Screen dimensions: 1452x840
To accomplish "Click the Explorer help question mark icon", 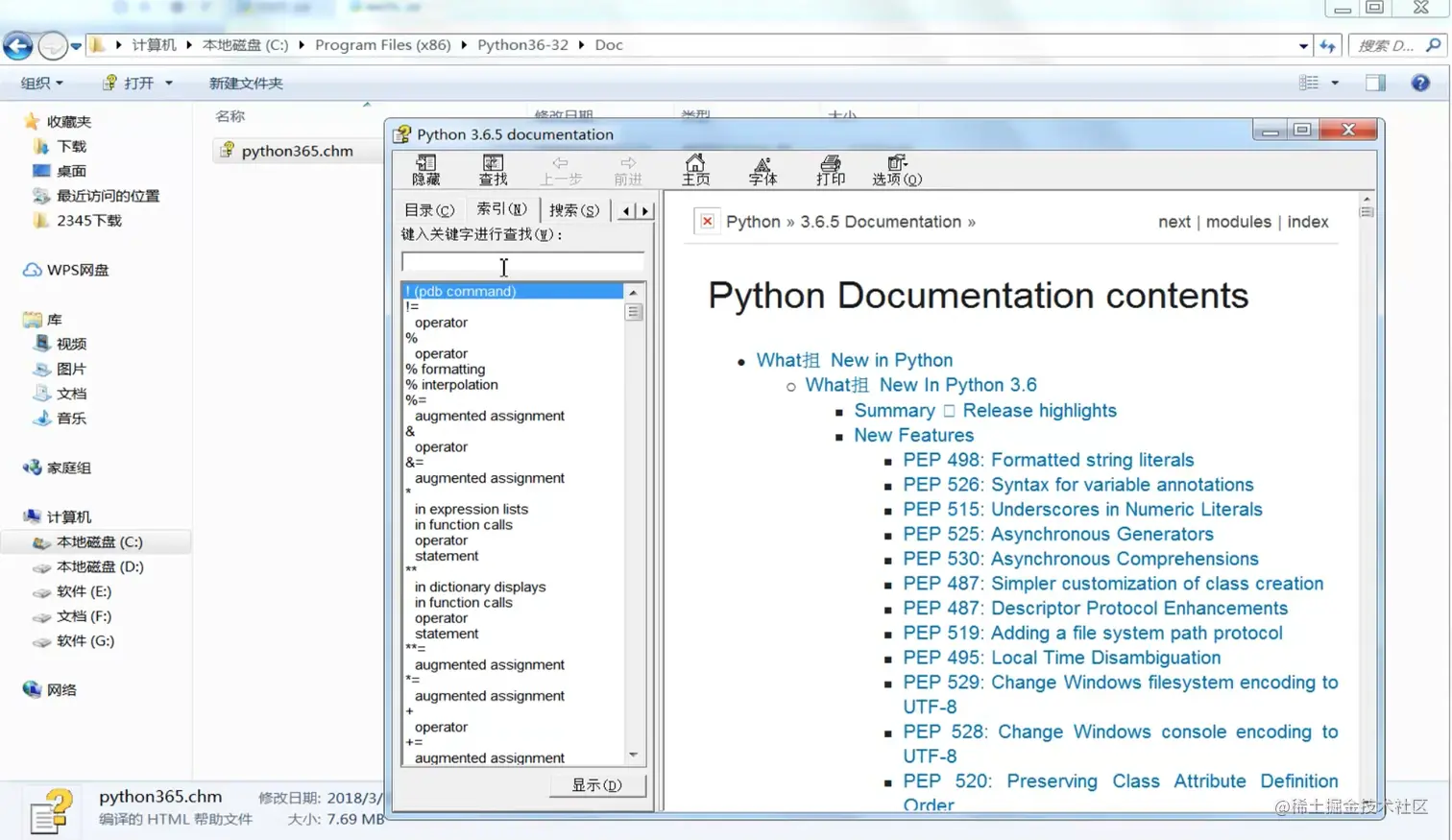I will (x=1420, y=84).
